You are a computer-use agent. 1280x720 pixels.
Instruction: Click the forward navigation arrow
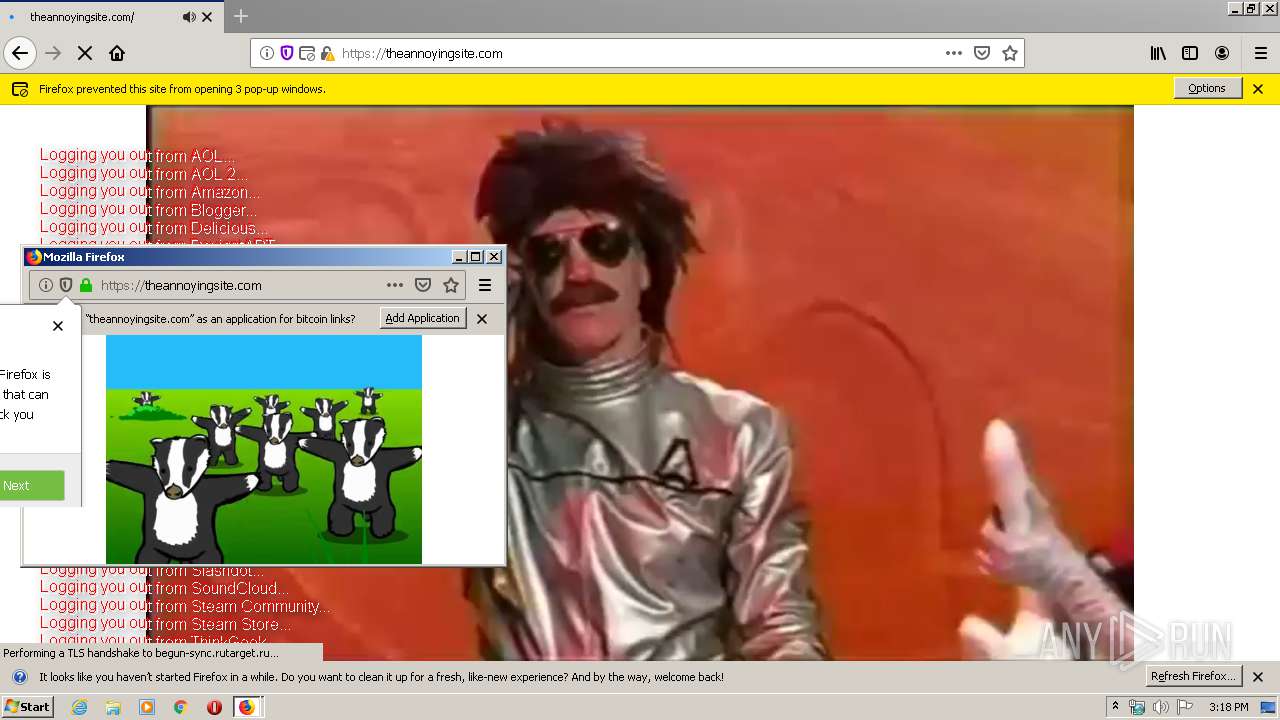53,53
